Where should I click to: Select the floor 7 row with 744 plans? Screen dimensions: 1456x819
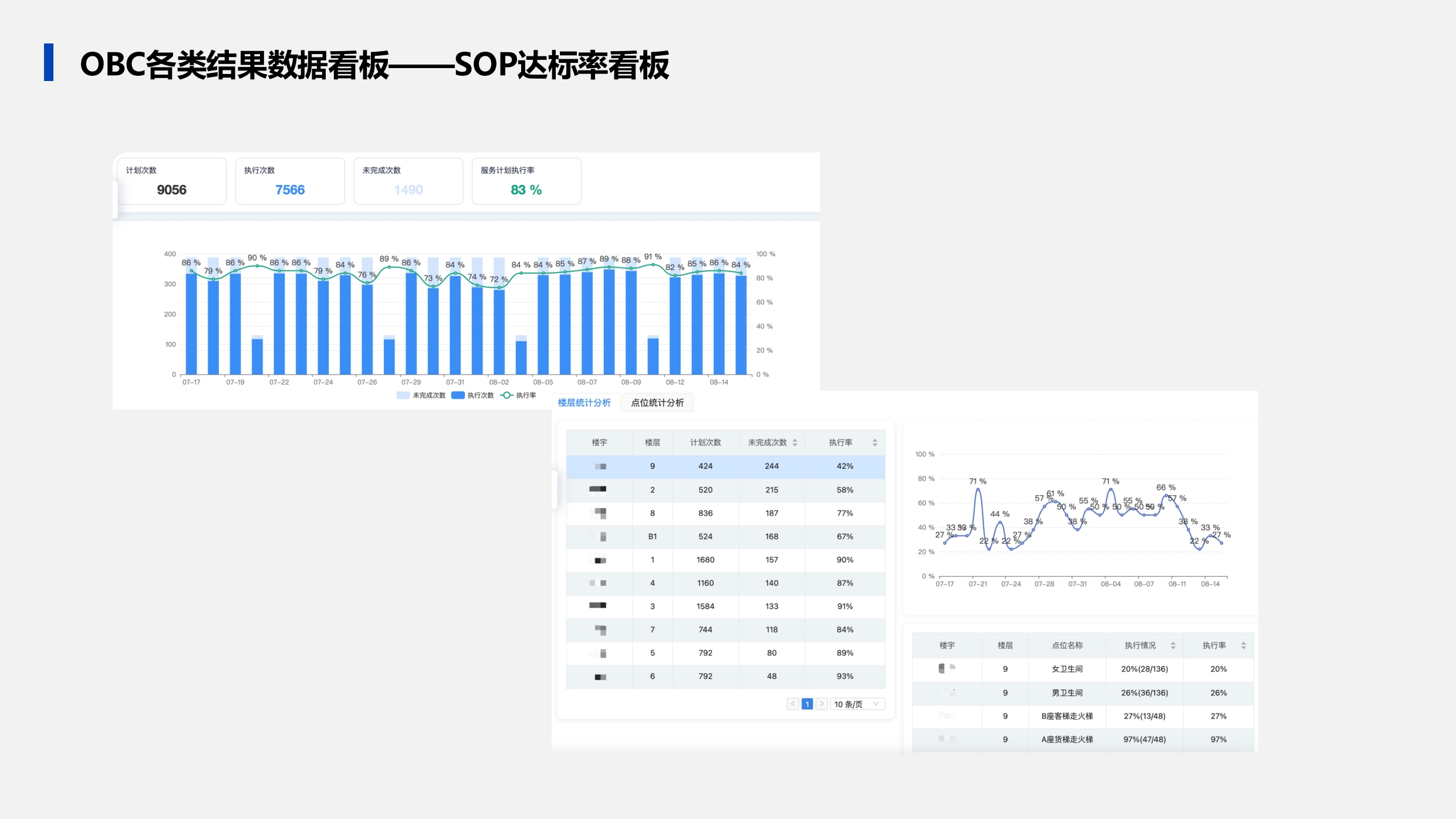725,630
